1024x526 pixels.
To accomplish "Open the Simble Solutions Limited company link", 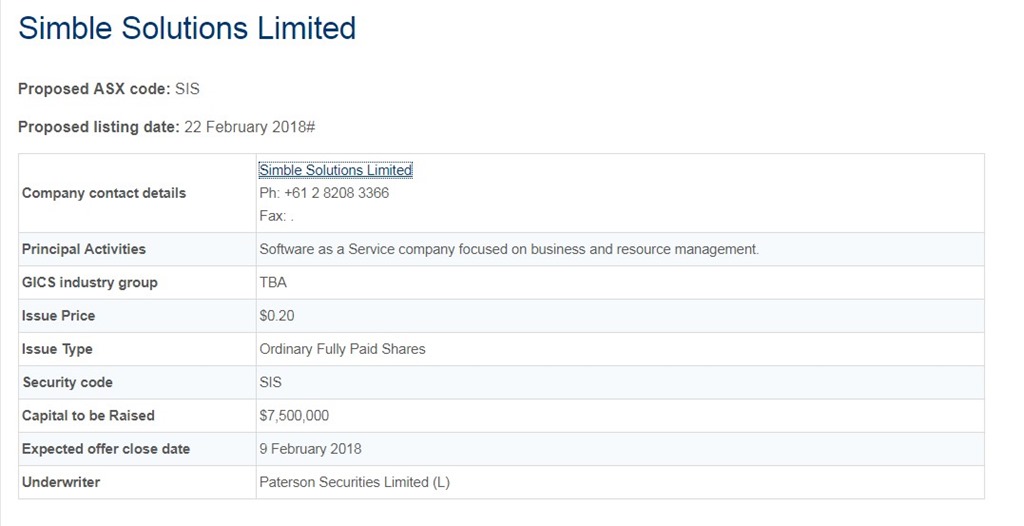I will [x=336, y=170].
